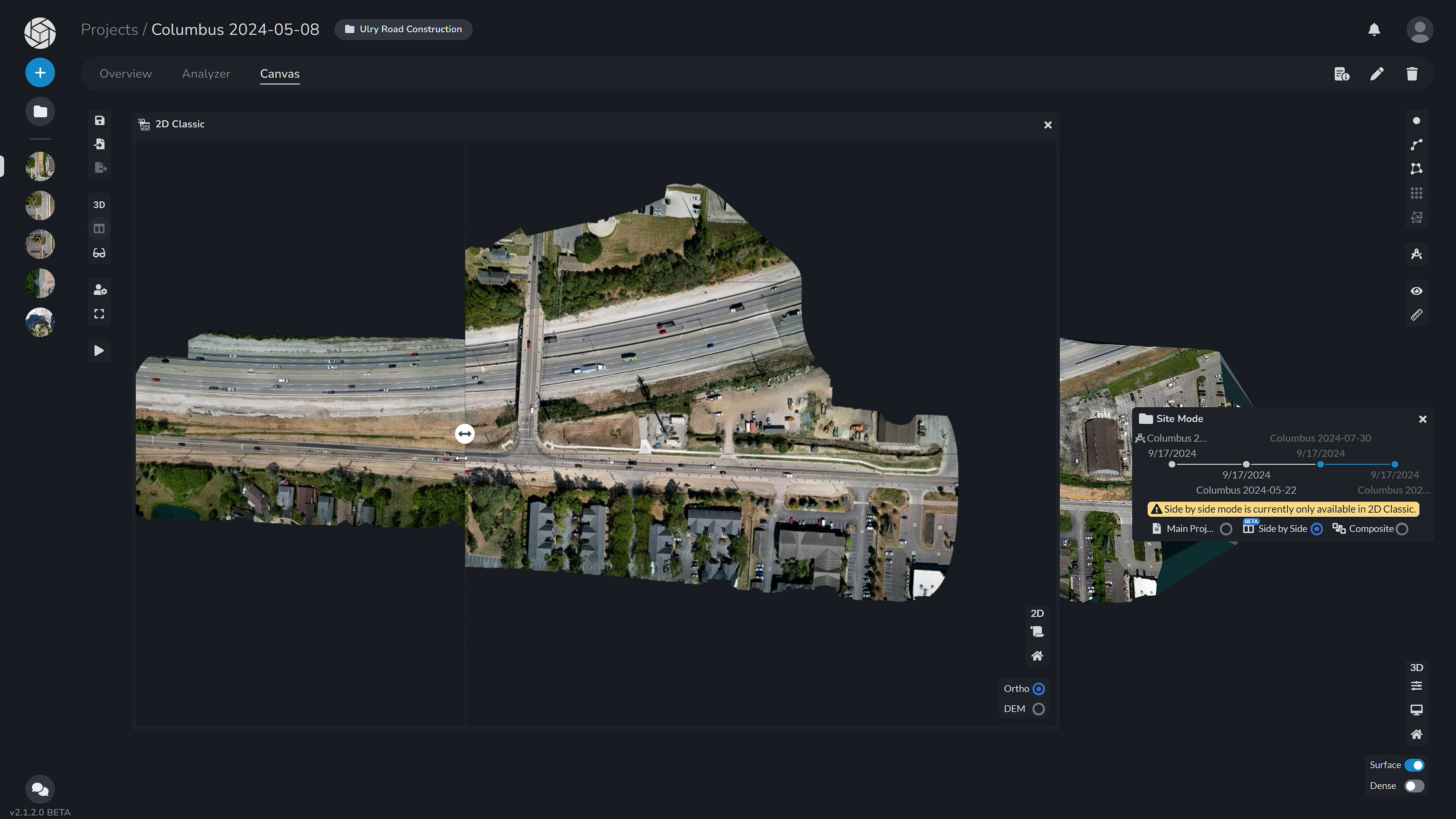
Task: Switch to the Overview tab
Action: (126, 74)
